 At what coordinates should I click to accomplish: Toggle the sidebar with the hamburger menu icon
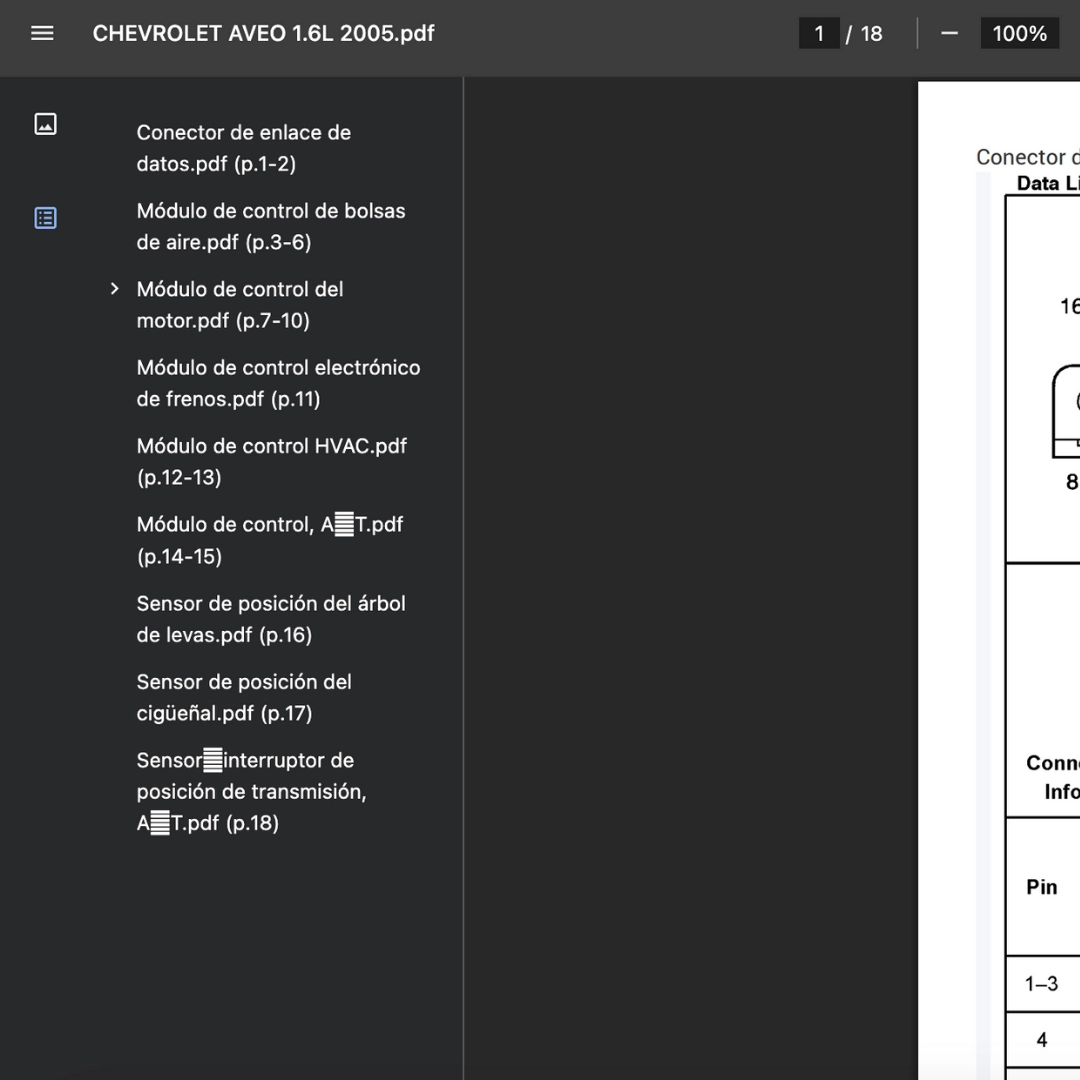[42, 33]
